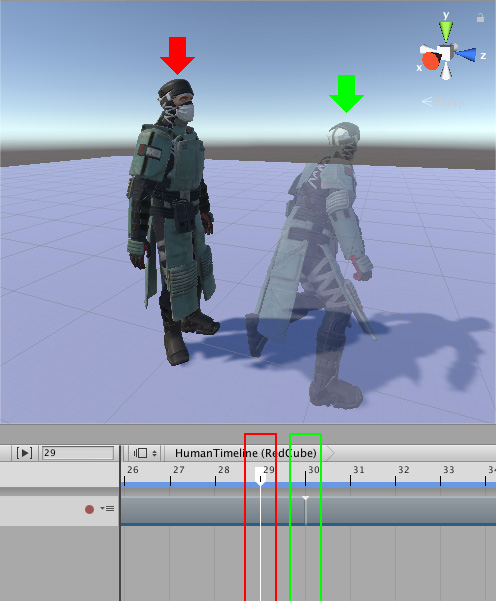Open the timeline edit mode dropdown

(145, 453)
